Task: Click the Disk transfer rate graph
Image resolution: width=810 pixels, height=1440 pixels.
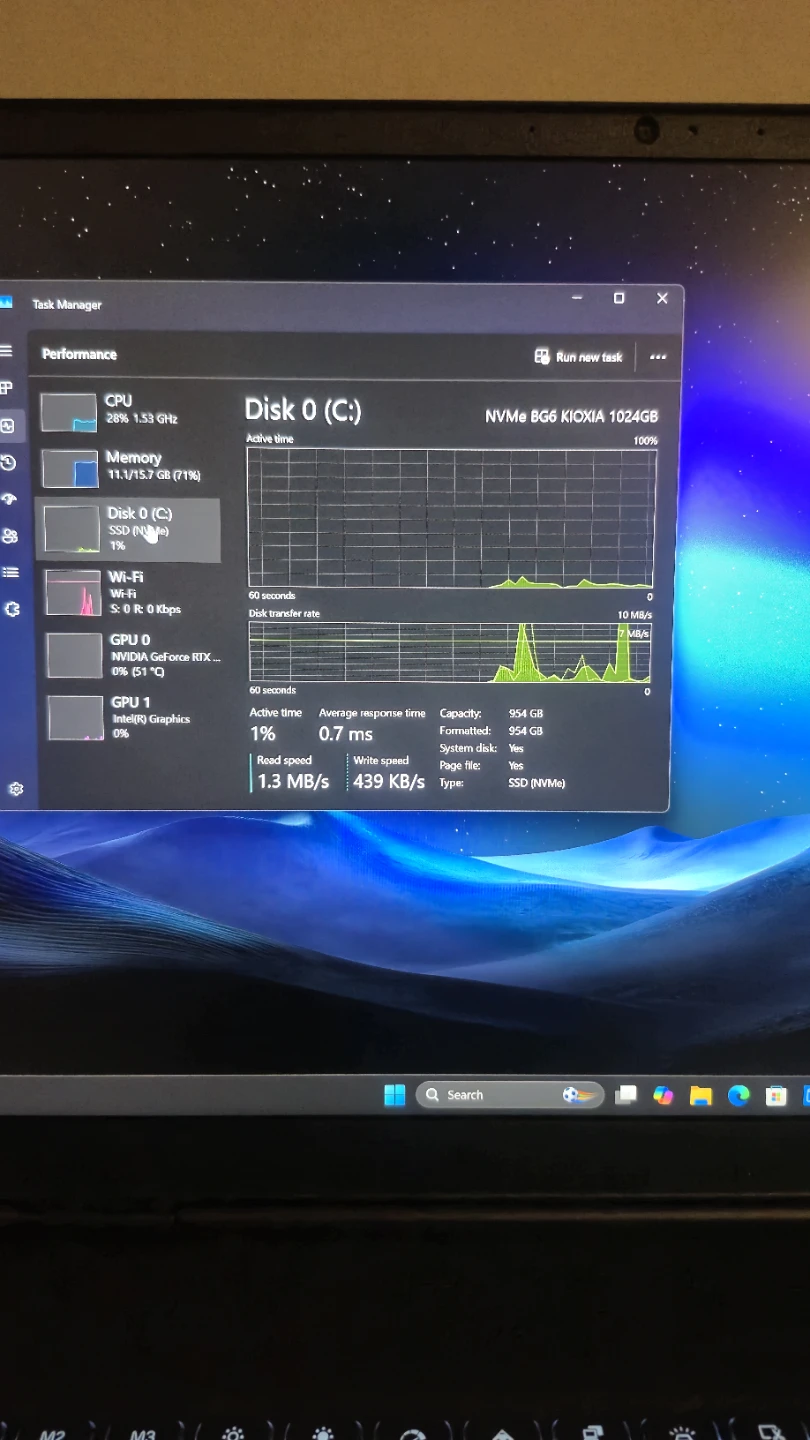Action: [x=450, y=652]
